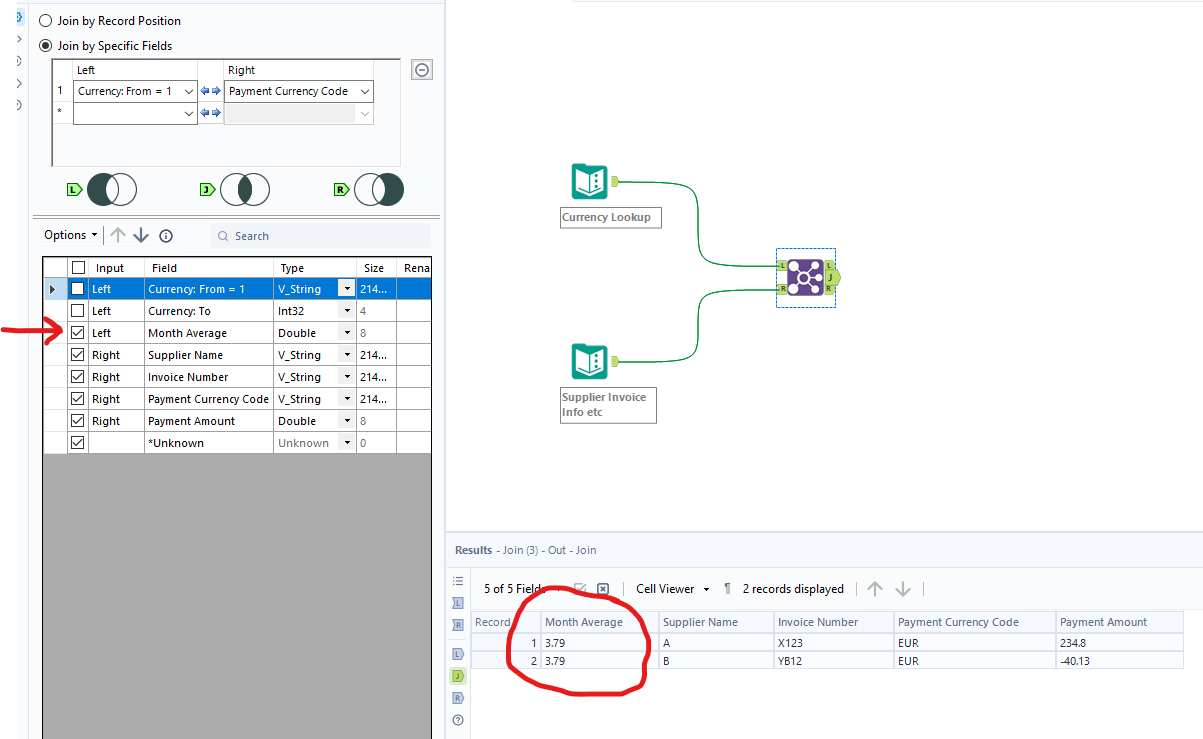
Task: Click the minus button to remove join condition
Action: pos(421,69)
